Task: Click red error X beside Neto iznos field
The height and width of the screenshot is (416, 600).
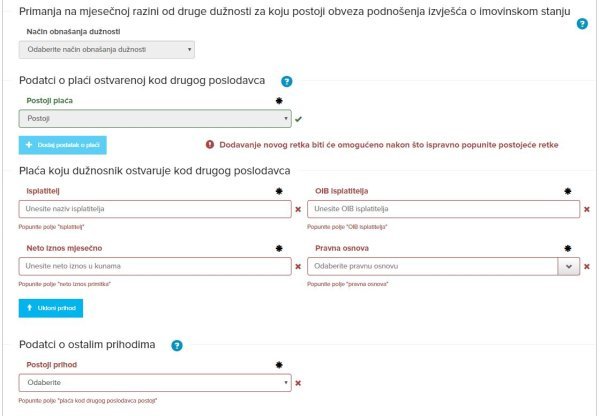Action: (298, 267)
